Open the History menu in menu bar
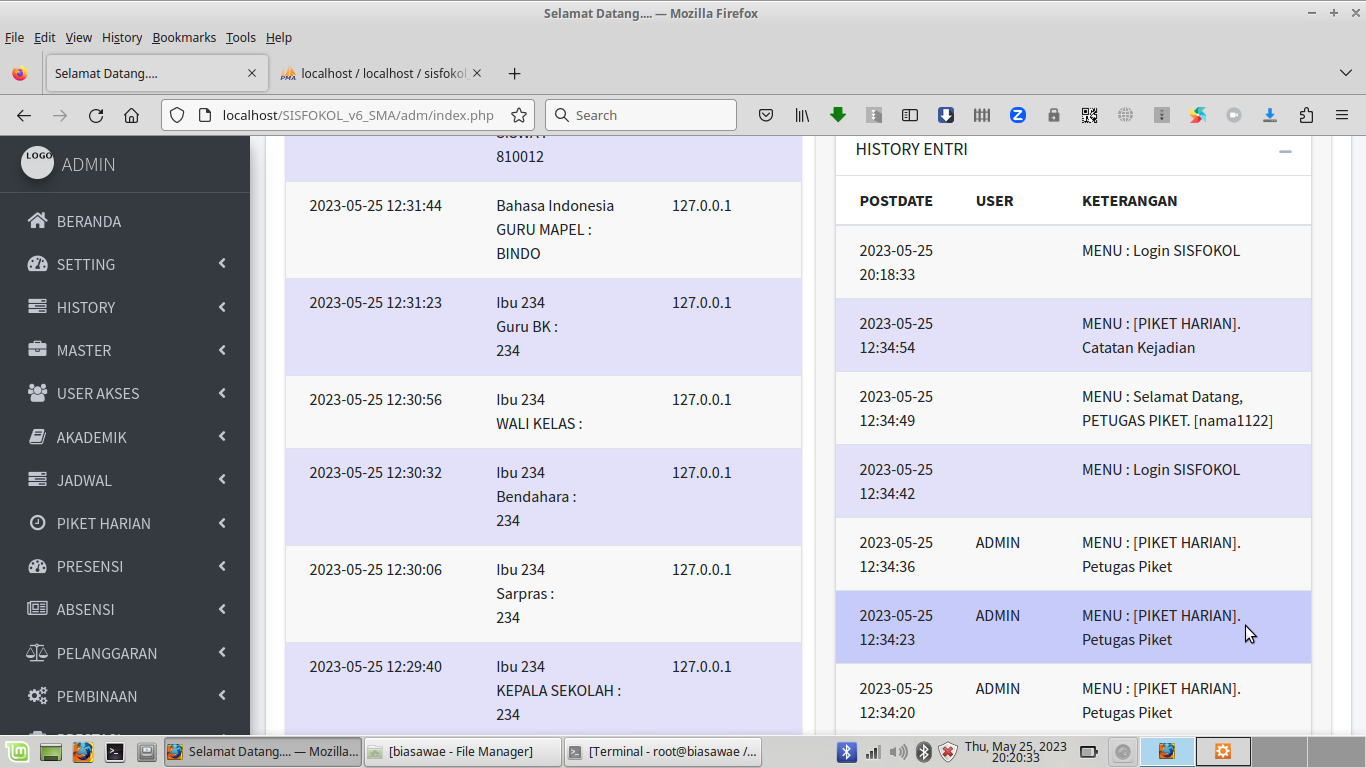 coord(122,37)
